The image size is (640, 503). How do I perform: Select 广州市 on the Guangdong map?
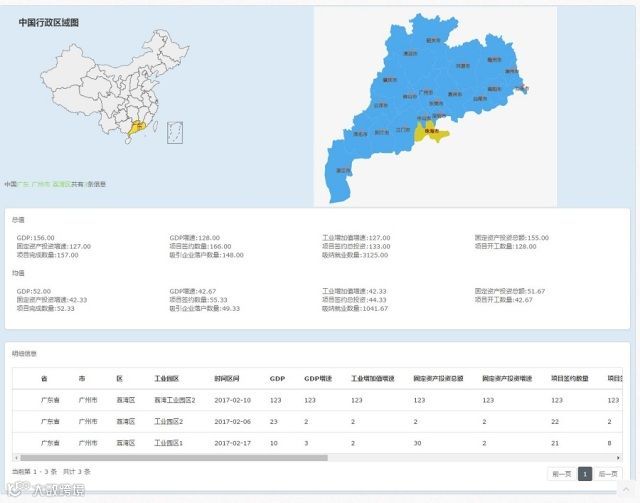coord(426,92)
